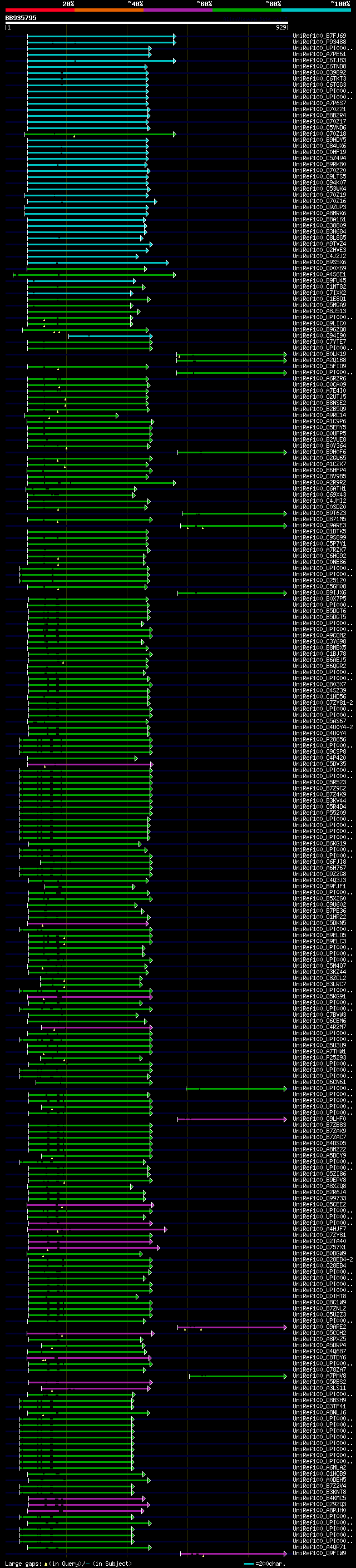The width and height of the screenshot is (356, 1568).
Task: Open hit UniRef100_A7PE61
Action: (x=319, y=54)
